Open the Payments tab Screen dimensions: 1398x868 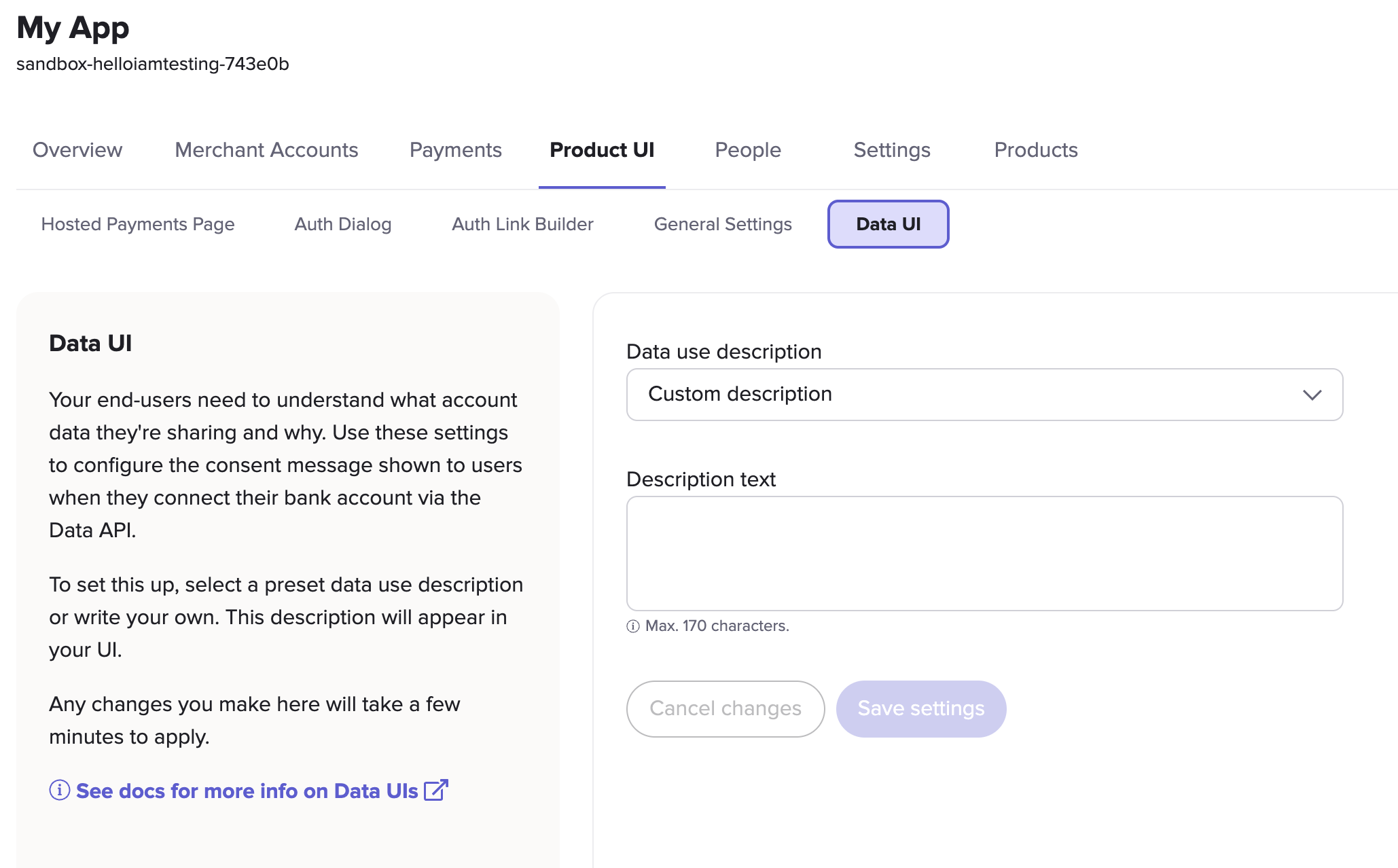455,150
